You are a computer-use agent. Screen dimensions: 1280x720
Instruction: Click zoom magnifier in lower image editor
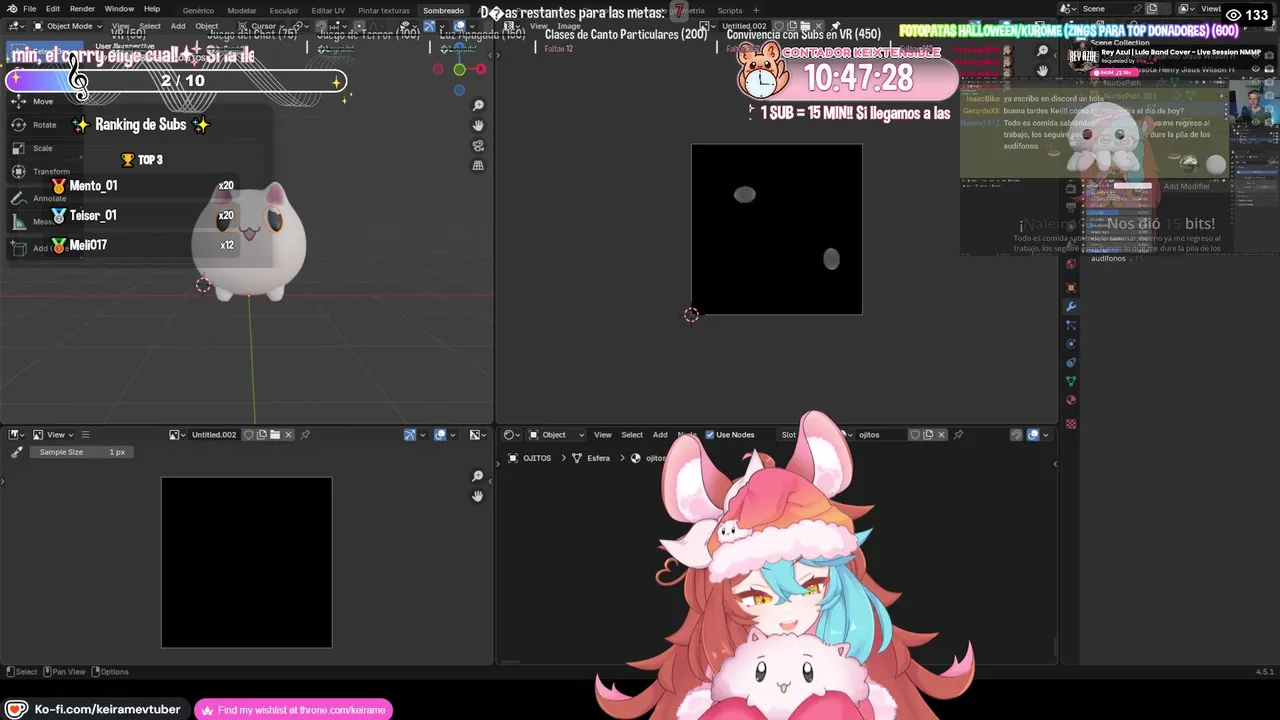coord(478,477)
